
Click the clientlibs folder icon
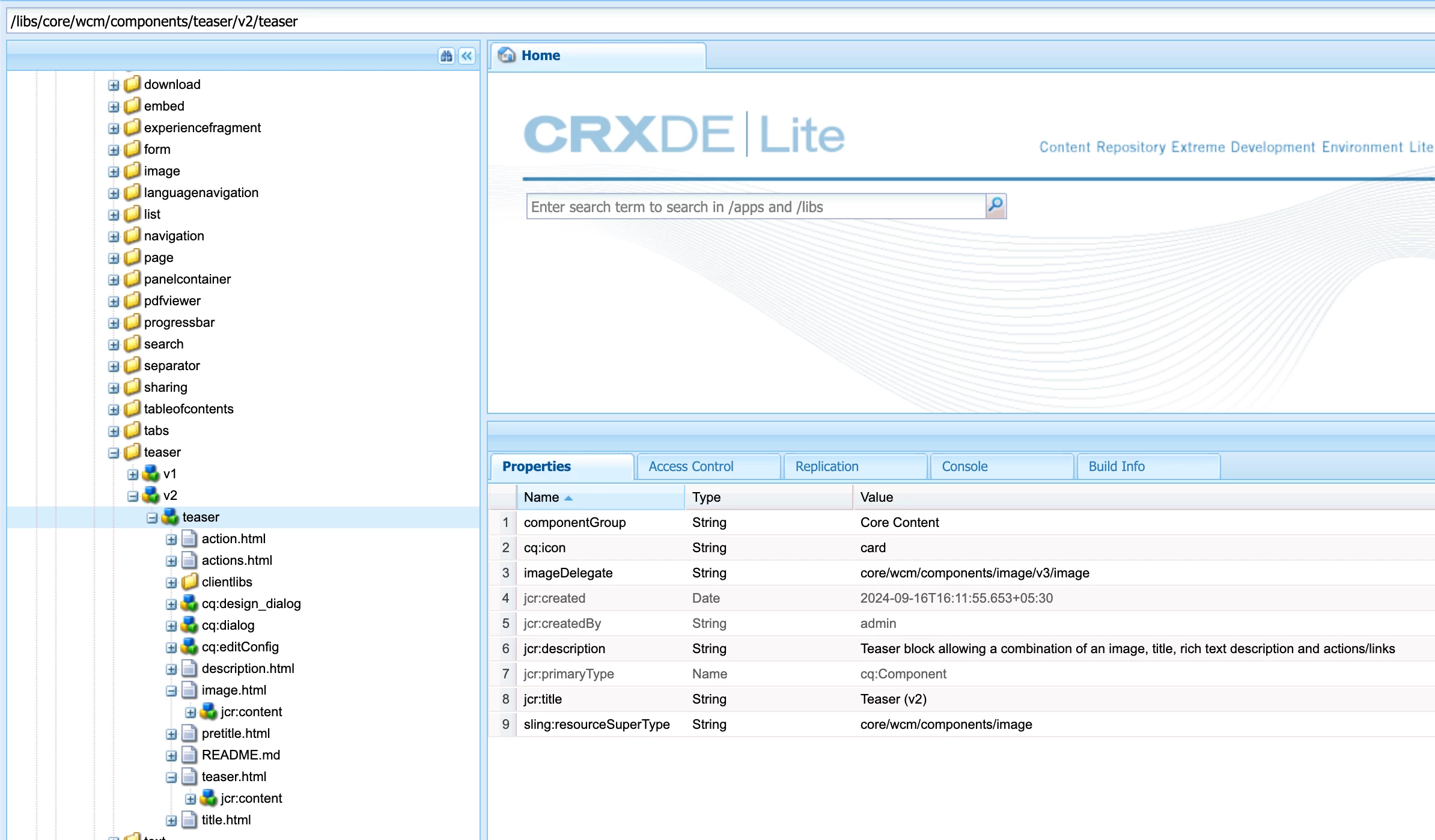tap(189, 582)
